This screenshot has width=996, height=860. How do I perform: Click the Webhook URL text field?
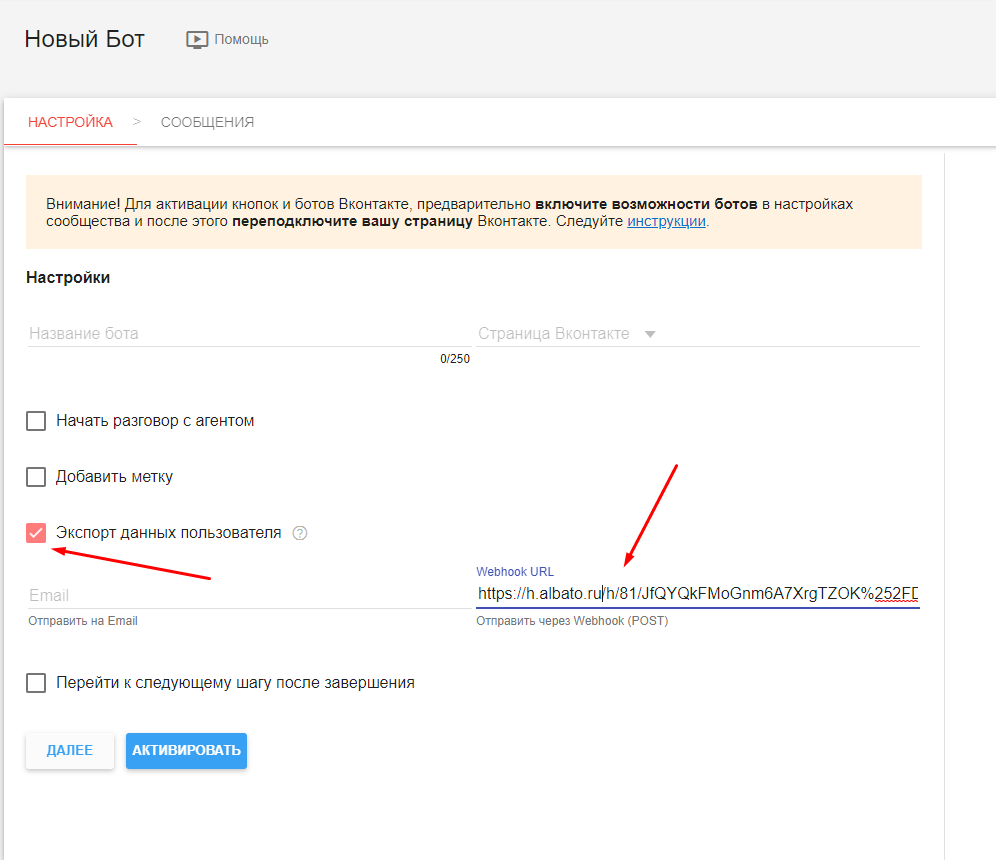coord(696,594)
